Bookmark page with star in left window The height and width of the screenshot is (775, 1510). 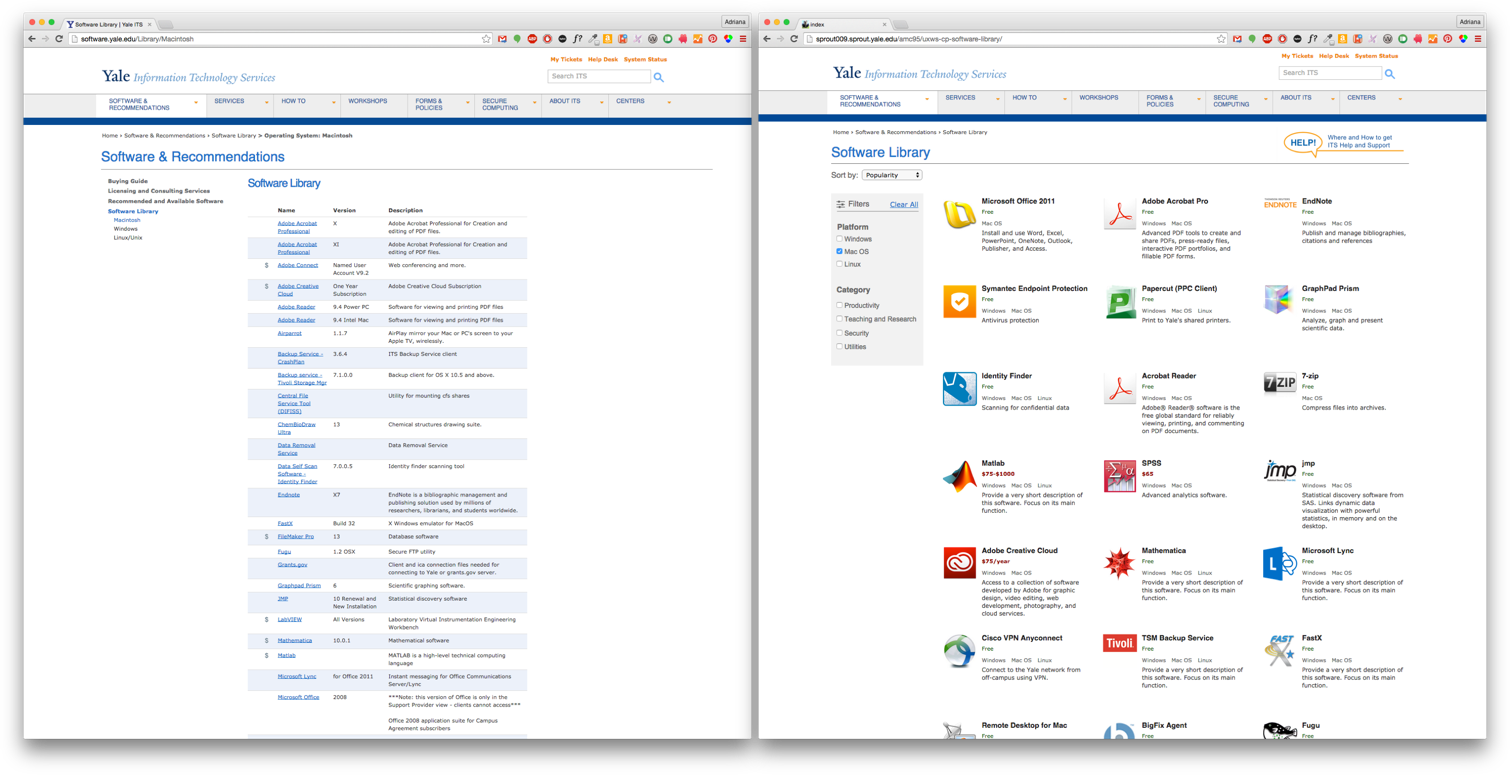click(x=487, y=39)
